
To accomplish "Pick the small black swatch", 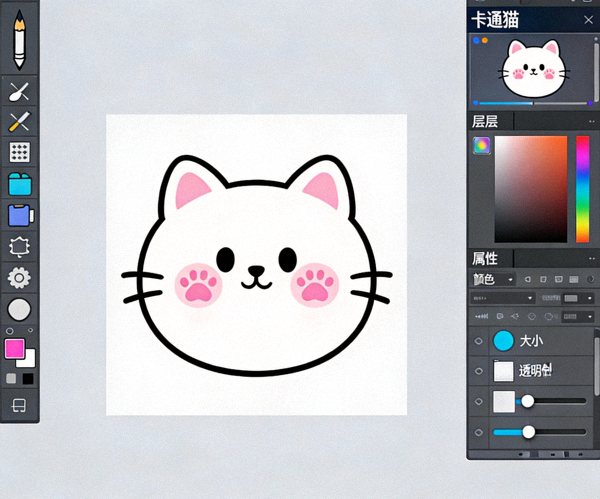I will (28, 379).
